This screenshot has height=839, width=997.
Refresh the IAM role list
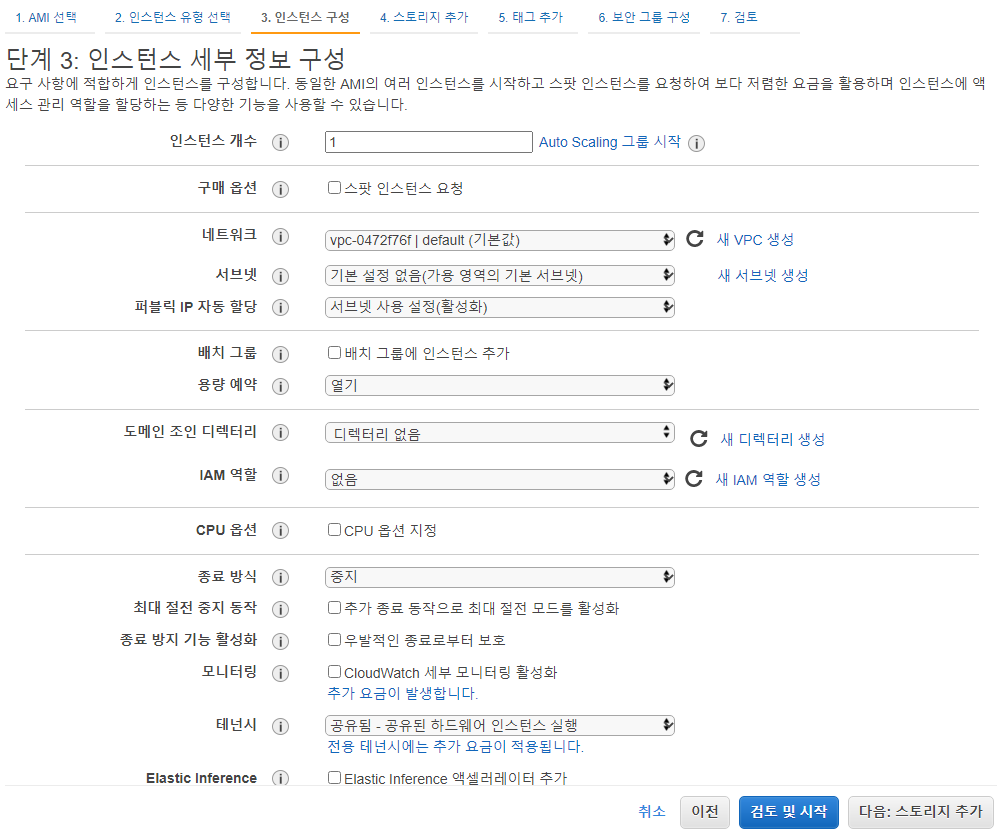(694, 479)
